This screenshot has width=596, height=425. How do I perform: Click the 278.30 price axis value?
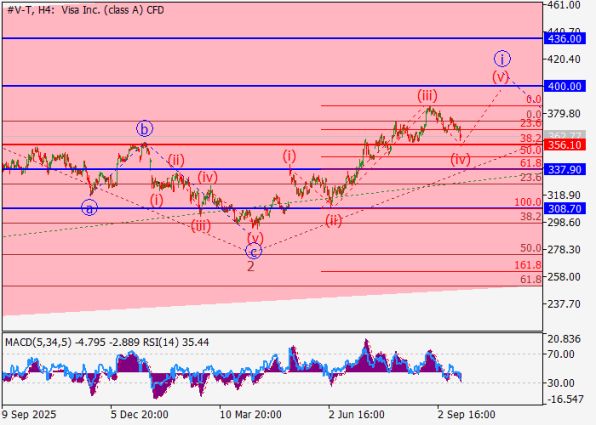(x=564, y=249)
